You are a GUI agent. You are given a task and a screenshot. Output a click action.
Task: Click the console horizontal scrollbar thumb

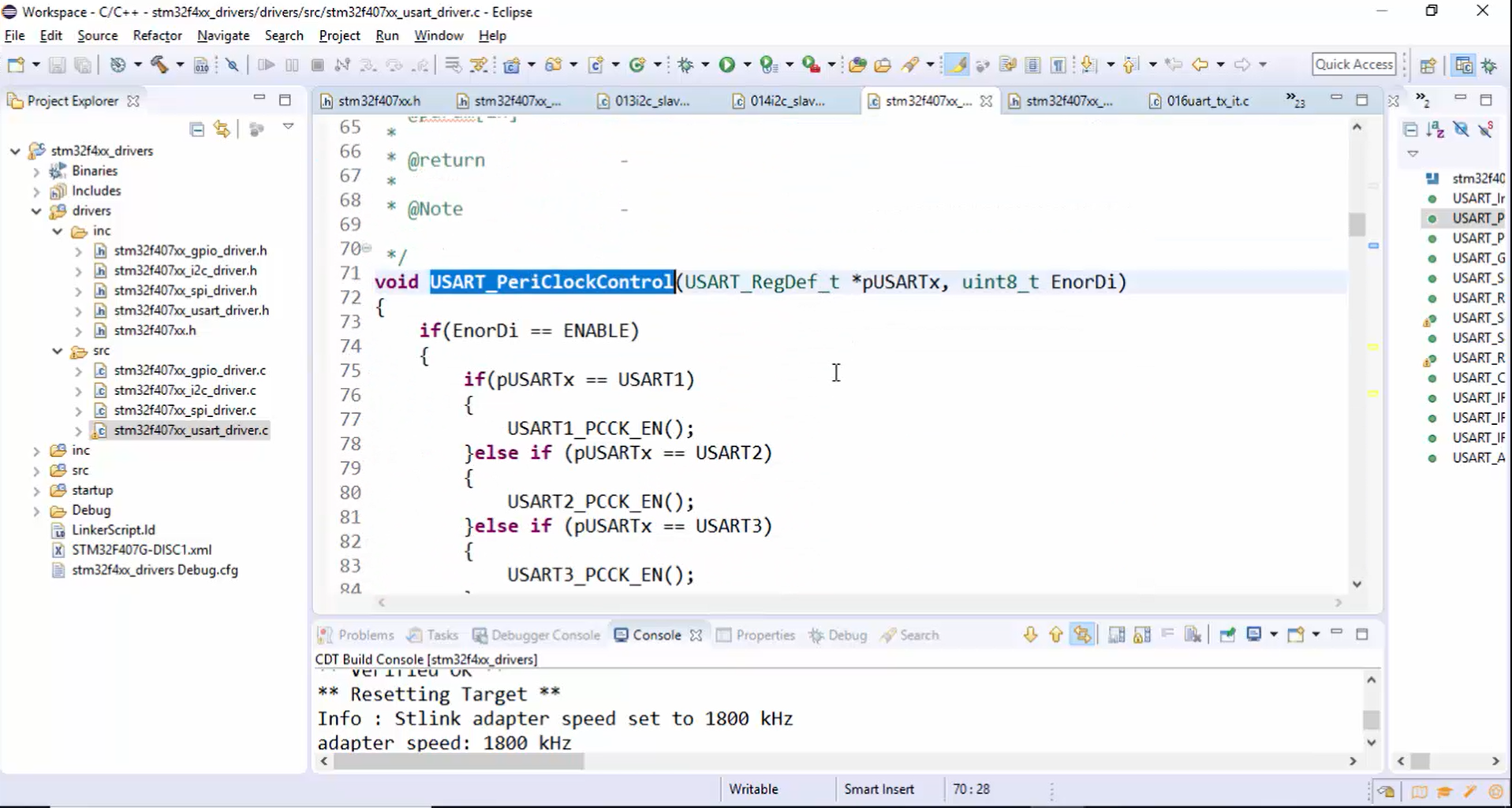click(459, 761)
